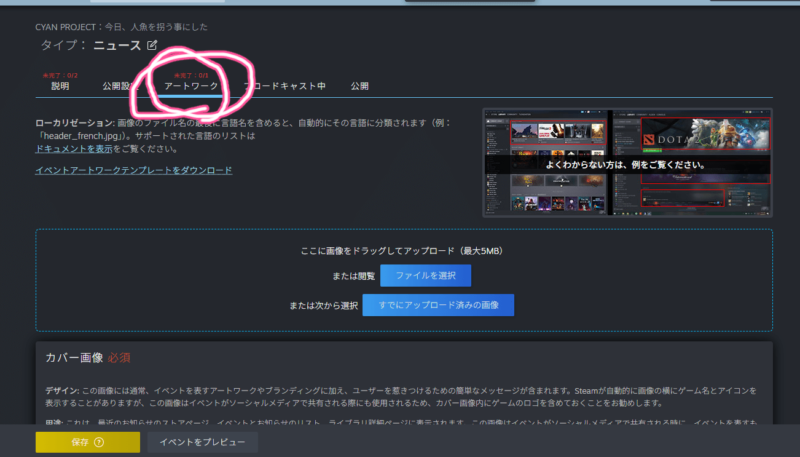
Task: Click the edit pencil icon beside ニュース
Action: click(x=152, y=45)
